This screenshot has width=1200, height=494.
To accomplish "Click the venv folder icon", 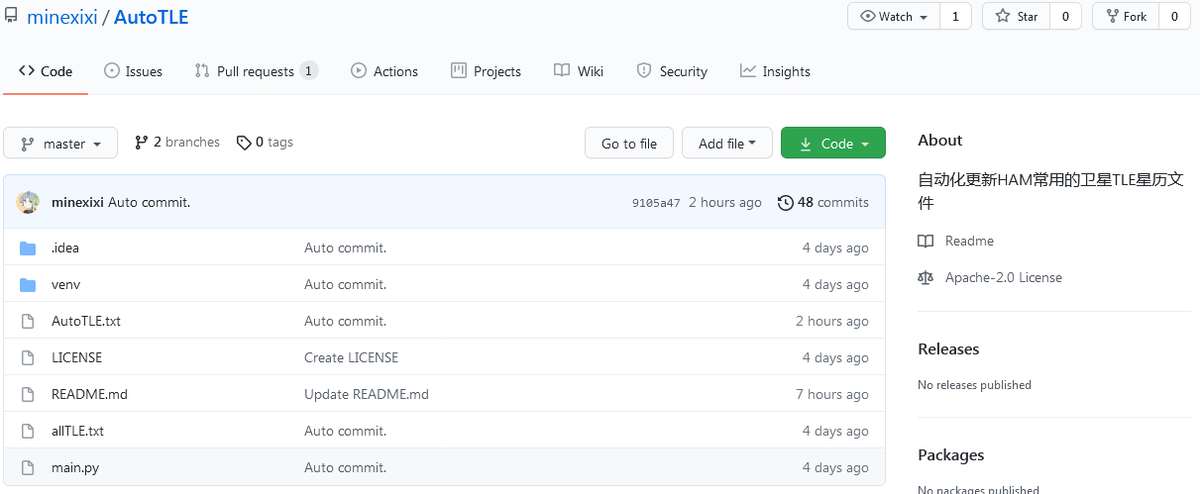I will point(28,285).
